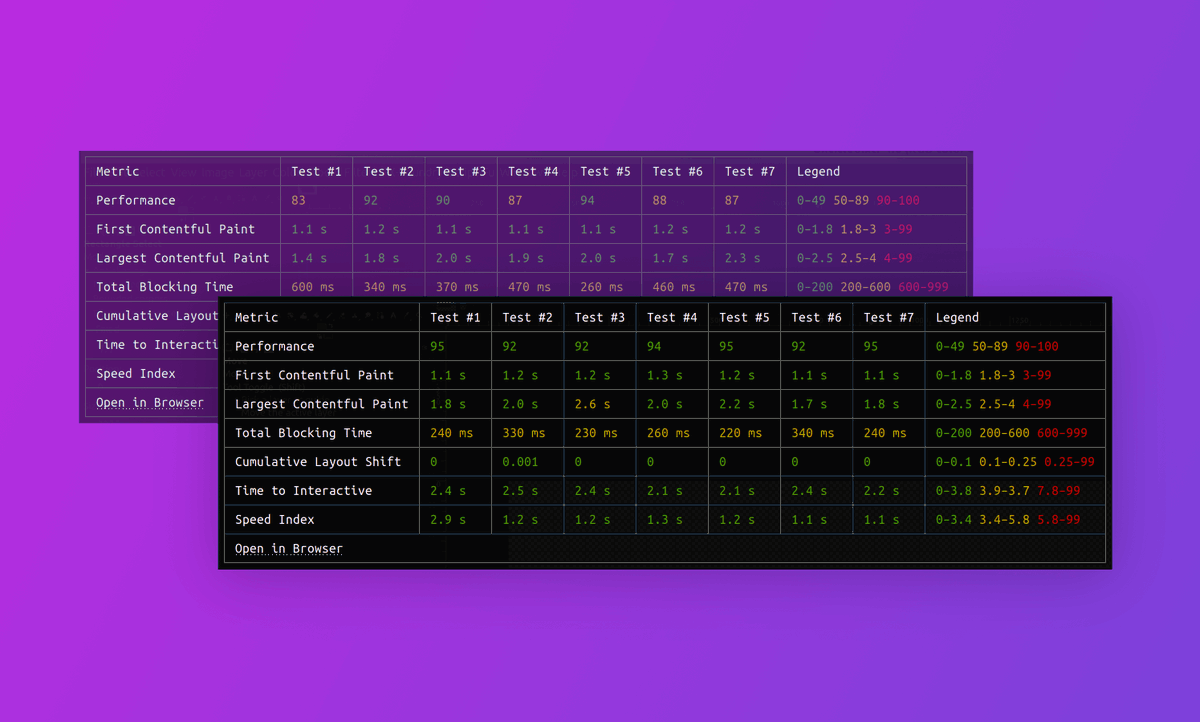Image resolution: width=1200 pixels, height=722 pixels.
Task: Click the 600-999 legend range in front table
Action: [1062, 433]
